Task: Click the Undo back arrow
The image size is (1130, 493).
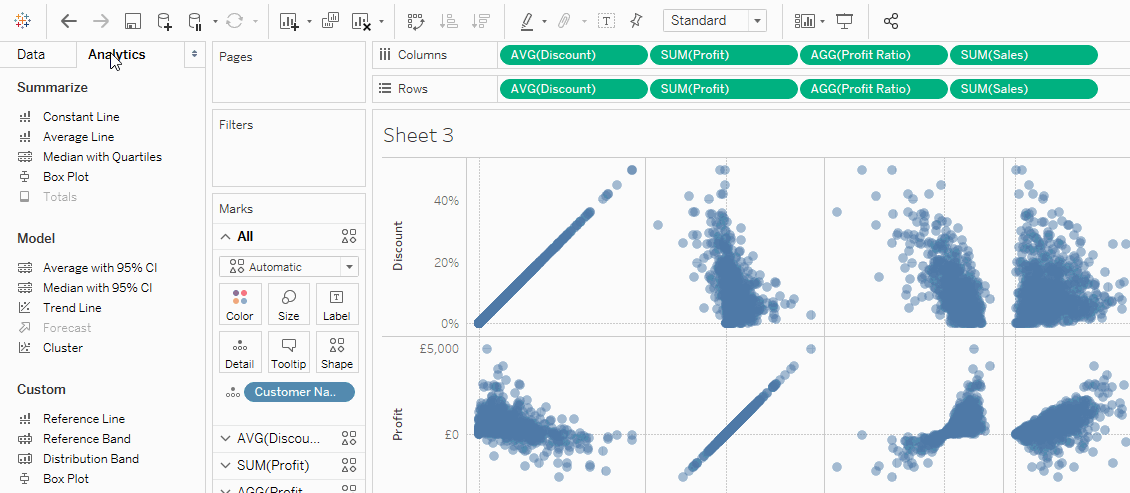Action: [x=68, y=21]
